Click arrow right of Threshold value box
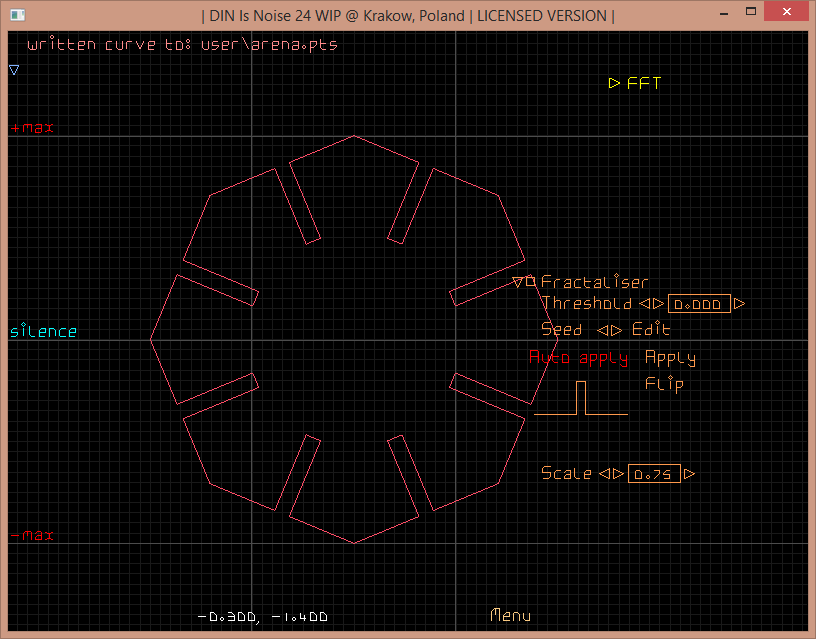Viewport: 816px width, 639px height. (x=740, y=304)
